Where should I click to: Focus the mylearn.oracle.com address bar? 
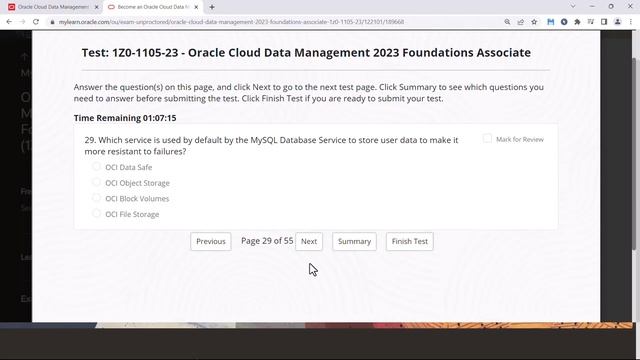[231, 22]
